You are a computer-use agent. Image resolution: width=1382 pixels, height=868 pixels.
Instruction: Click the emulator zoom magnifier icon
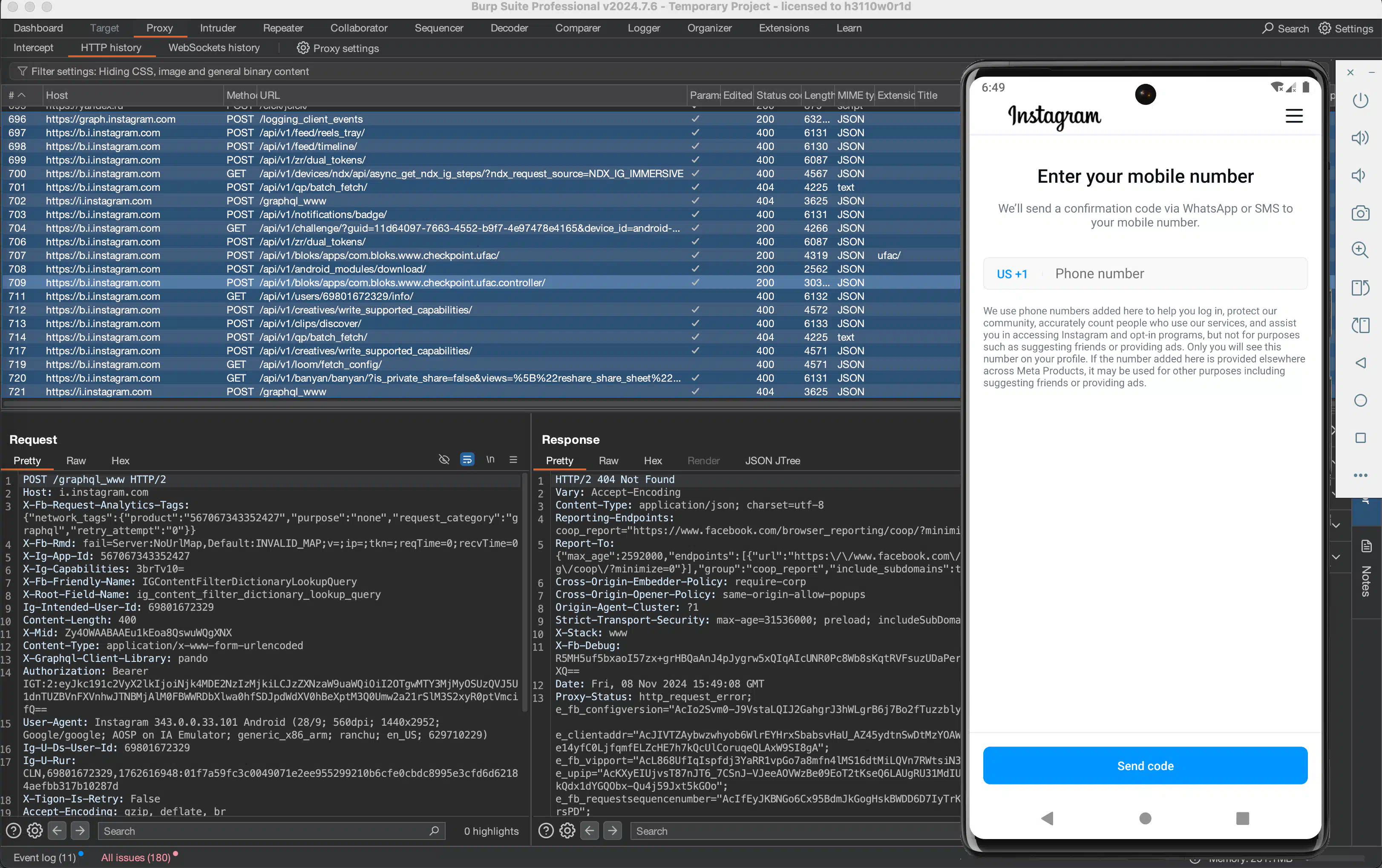point(1360,250)
